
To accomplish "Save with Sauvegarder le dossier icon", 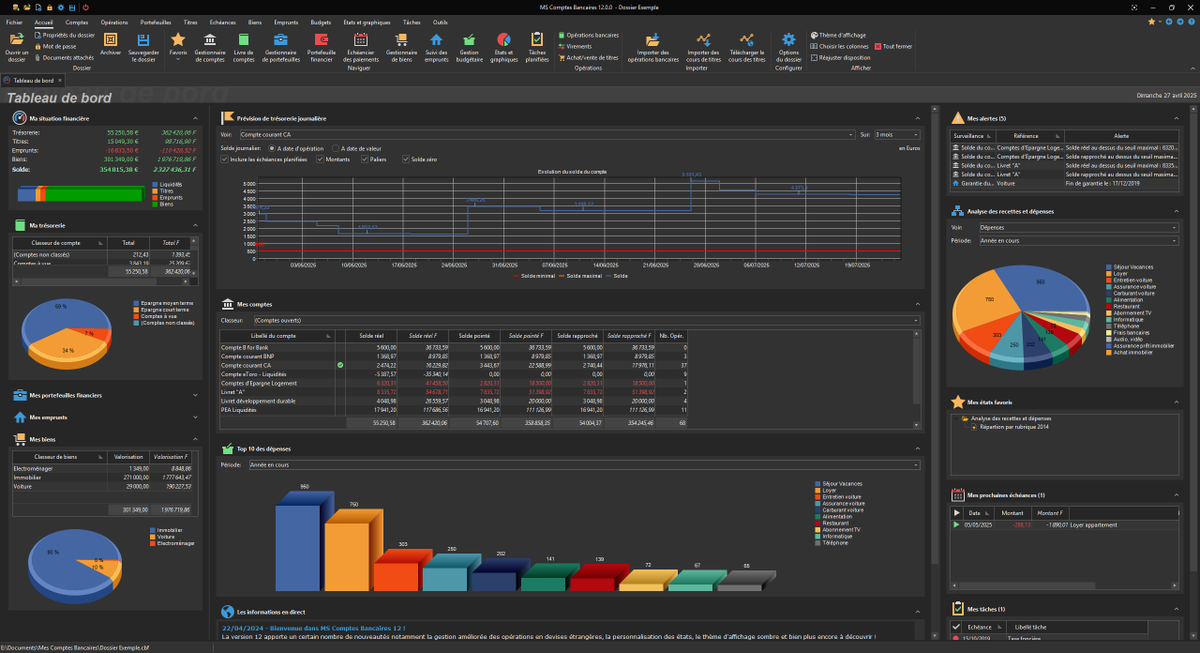I will pos(143,47).
